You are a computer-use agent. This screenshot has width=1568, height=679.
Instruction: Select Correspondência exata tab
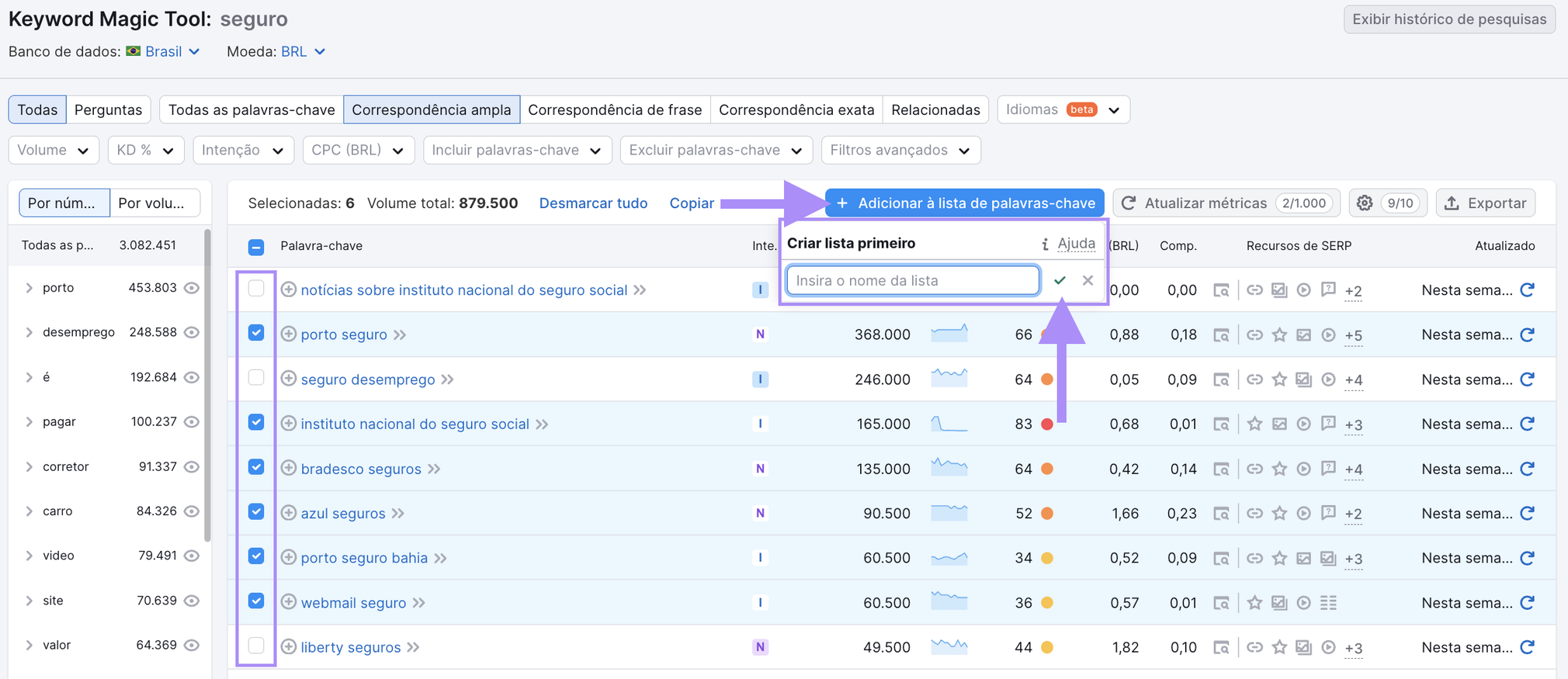796,109
